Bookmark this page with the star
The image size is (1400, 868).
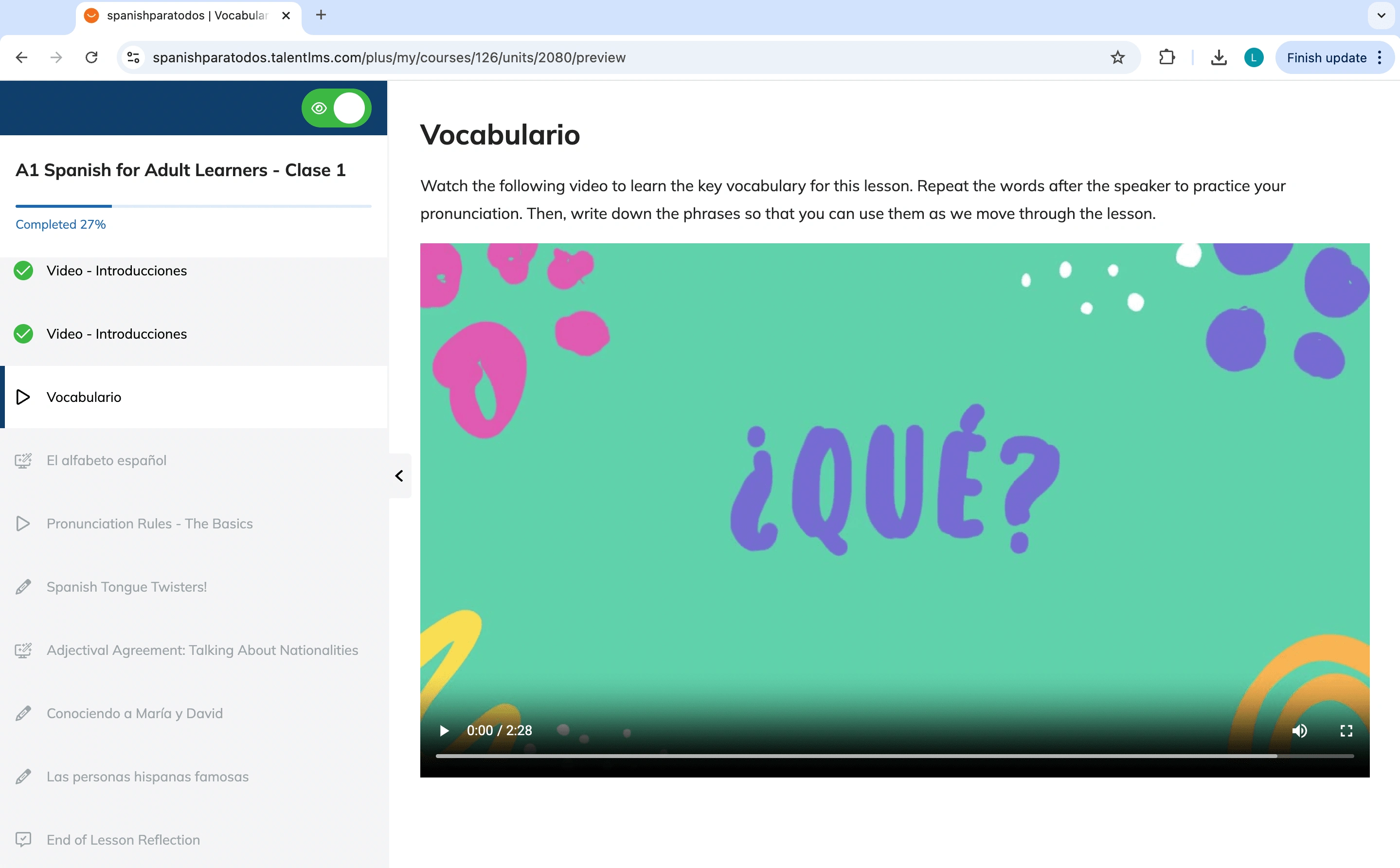coord(1117,57)
